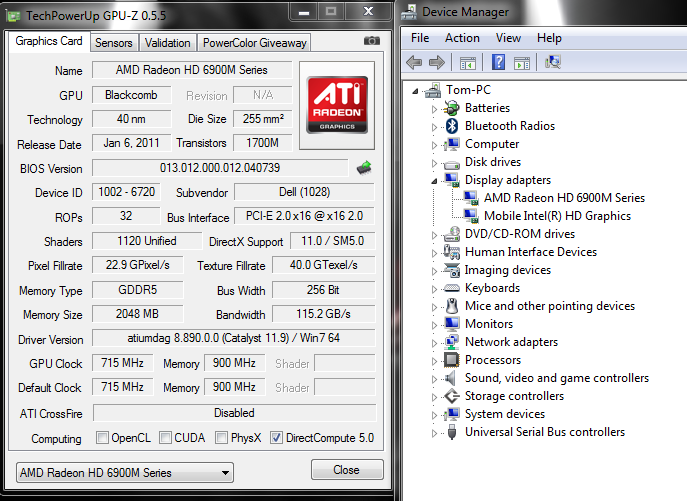
Task: Open the Help menu in Device Manager
Action: coord(549,38)
